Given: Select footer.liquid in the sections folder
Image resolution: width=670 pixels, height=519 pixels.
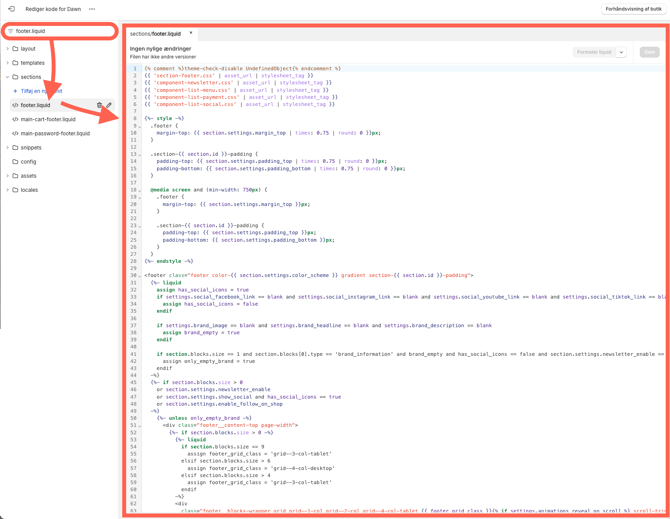Looking at the screenshot, I should pos(35,105).
